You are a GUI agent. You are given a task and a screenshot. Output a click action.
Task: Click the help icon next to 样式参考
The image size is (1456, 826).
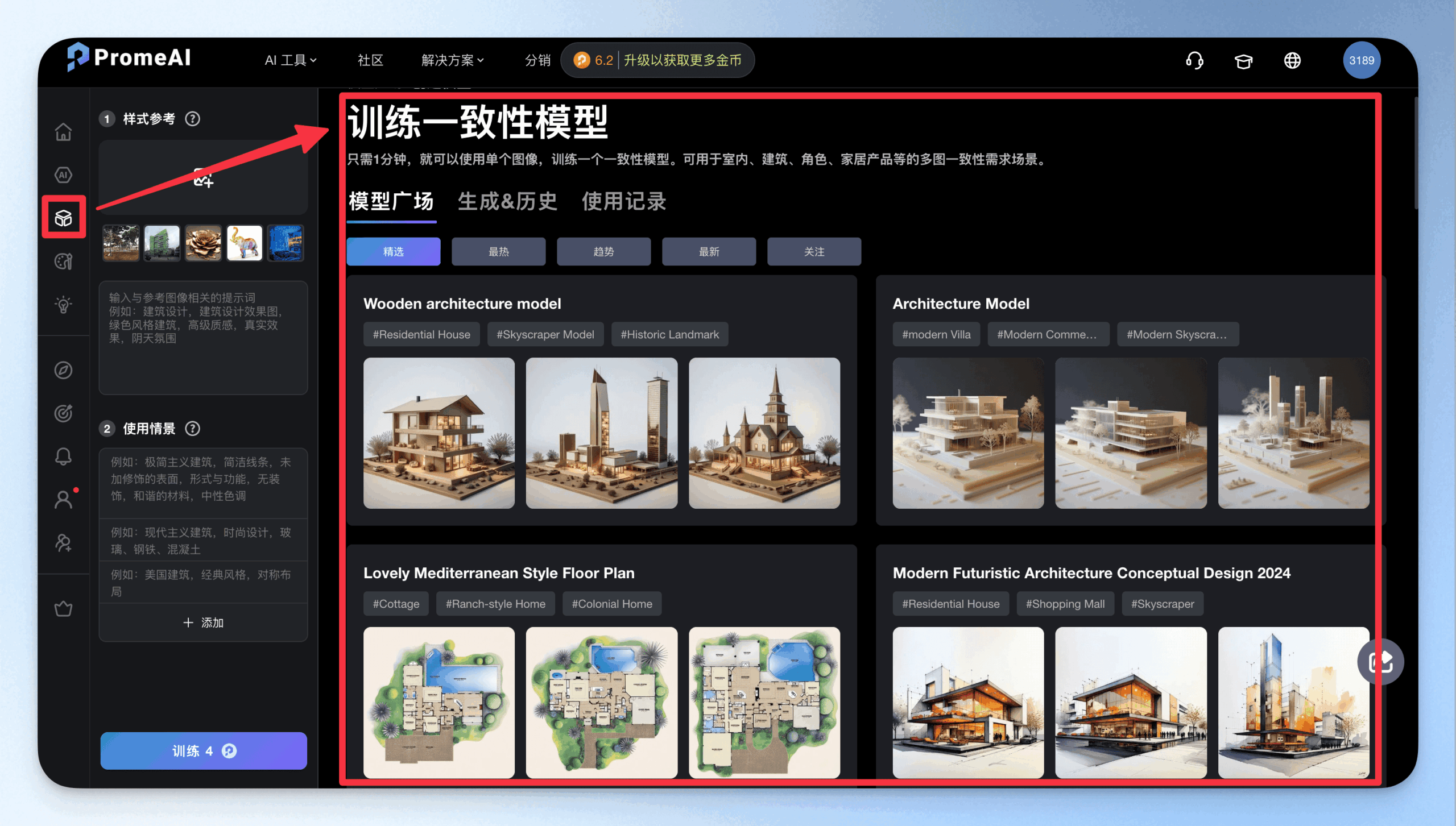coord(193,119)
